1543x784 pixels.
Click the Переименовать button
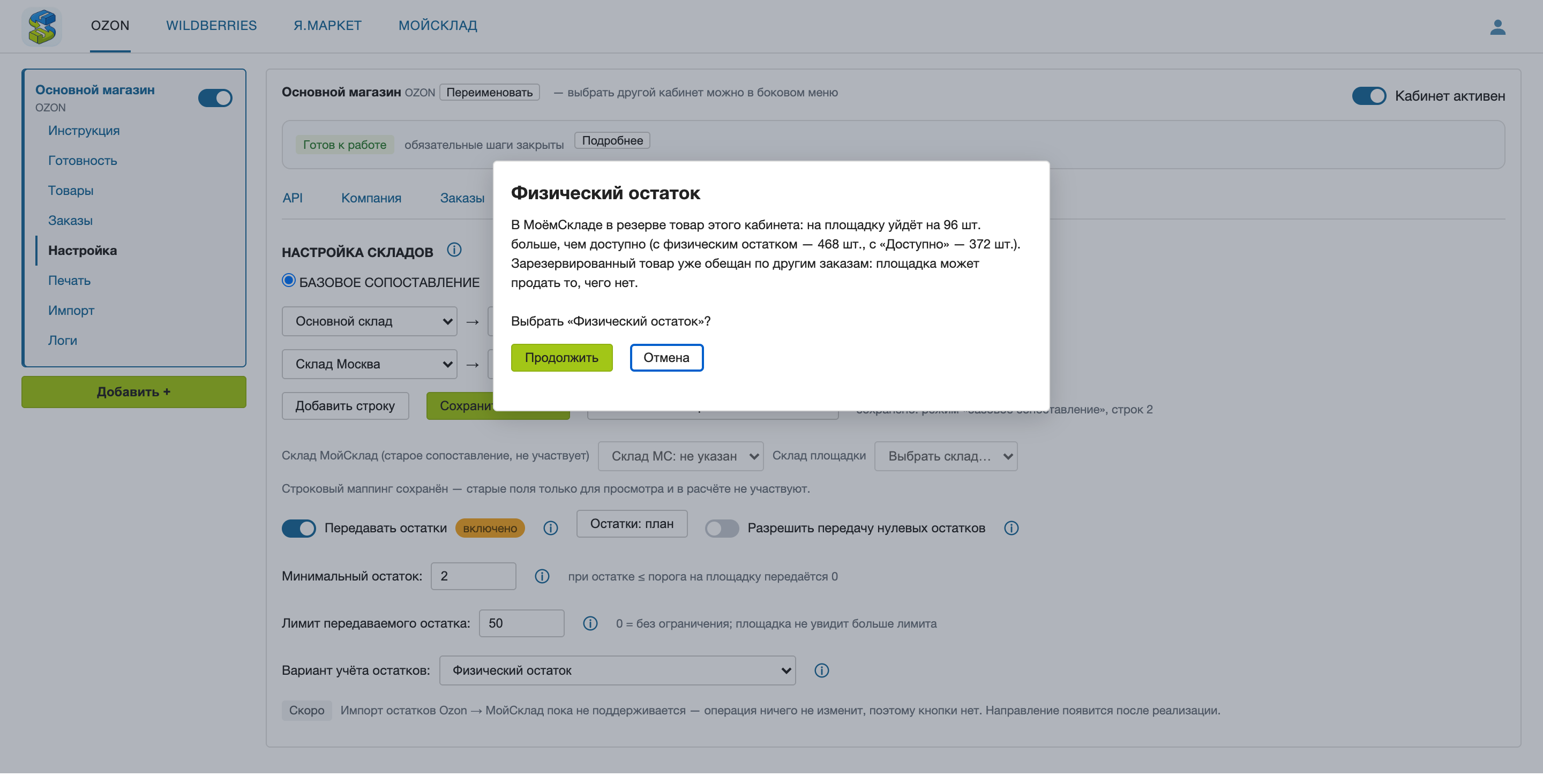click(x=489, y=92)
